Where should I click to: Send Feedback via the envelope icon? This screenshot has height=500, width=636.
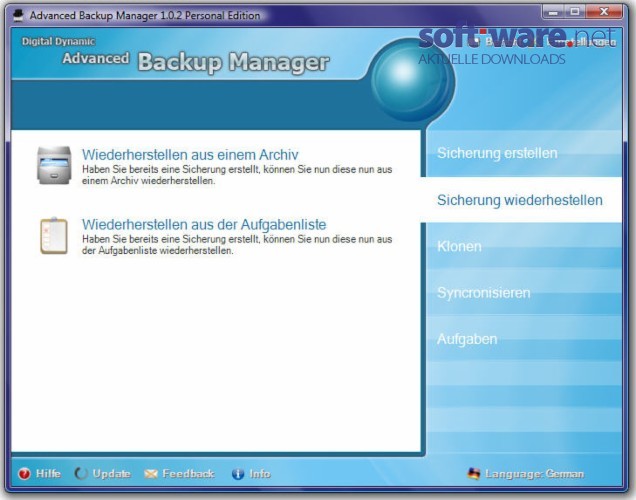coord(151,474)
